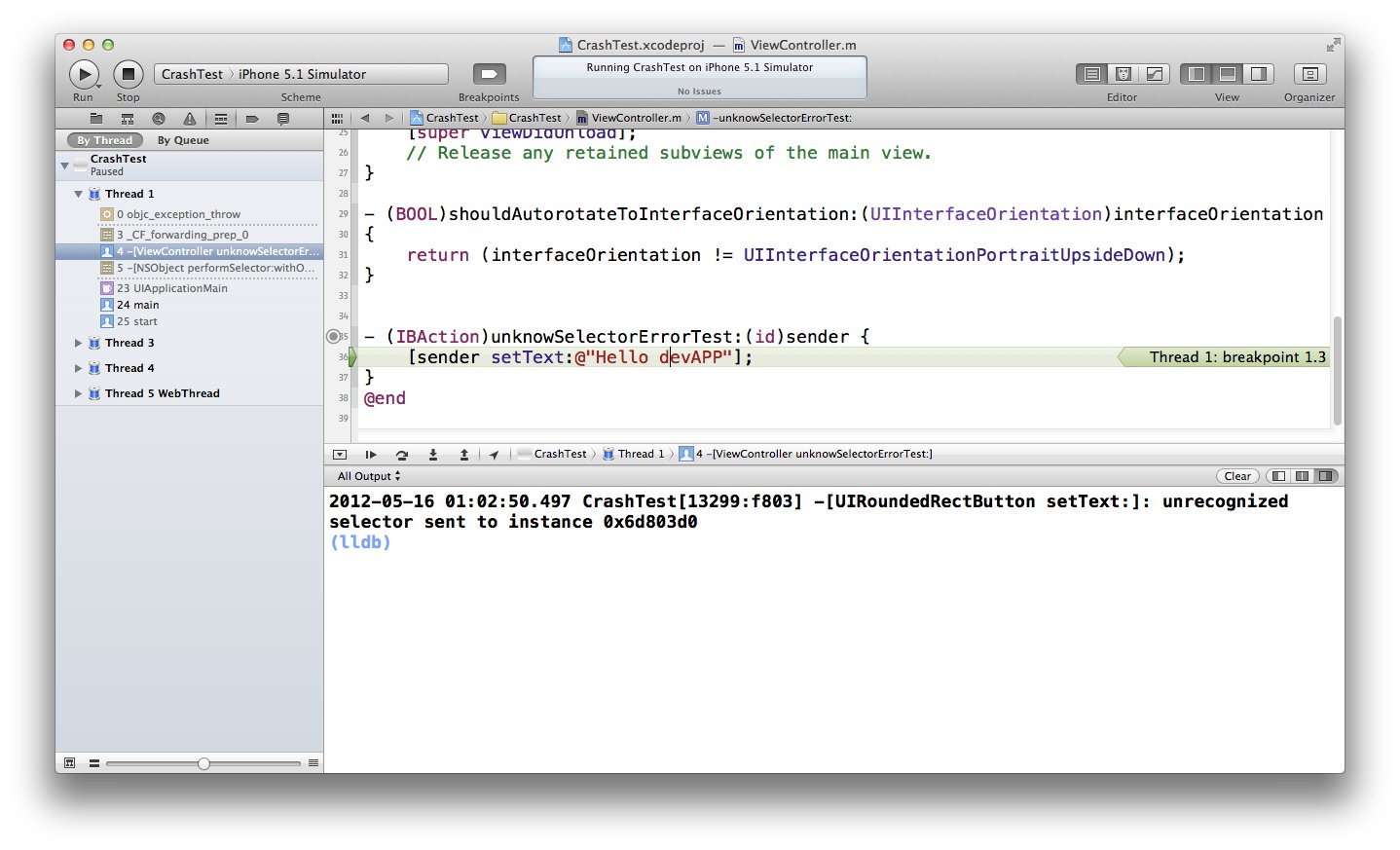Select the By Thread tab
The image size is (1400, 850).
click(104, 140)
